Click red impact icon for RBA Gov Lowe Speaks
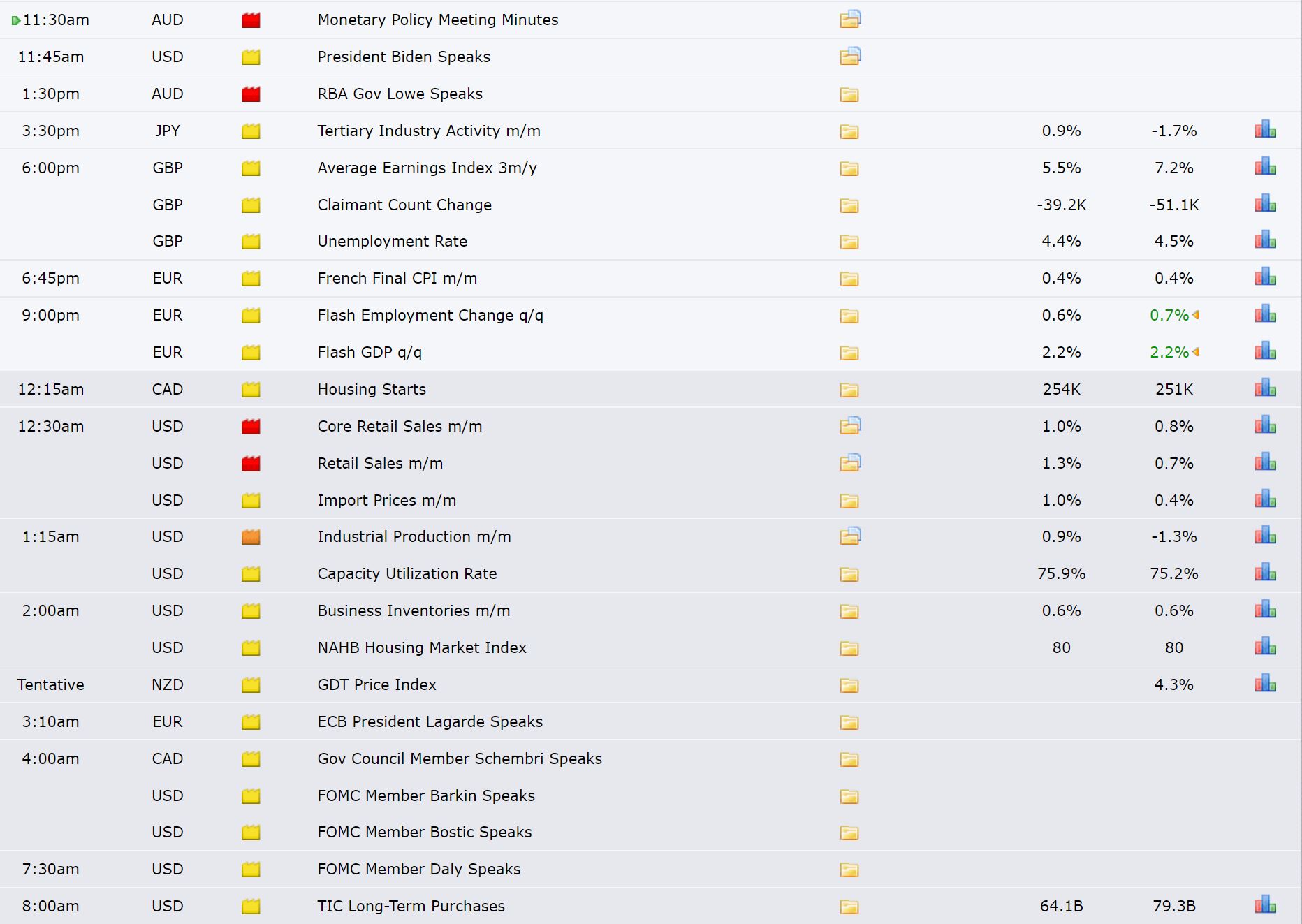This screenshot has width=1302, height=924. point(251,94)
